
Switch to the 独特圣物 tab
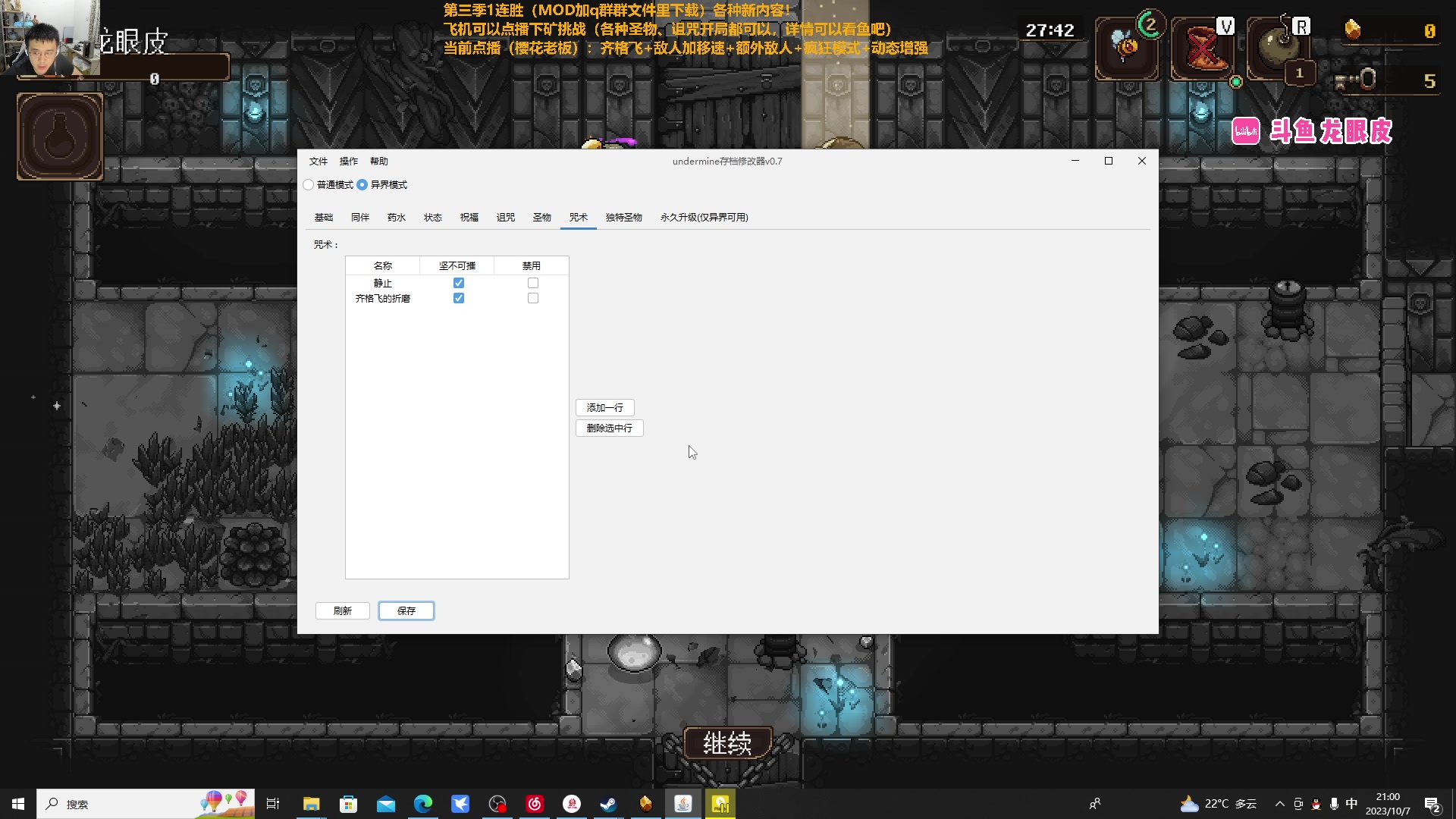pyautogui.click(x=624, y=218)
